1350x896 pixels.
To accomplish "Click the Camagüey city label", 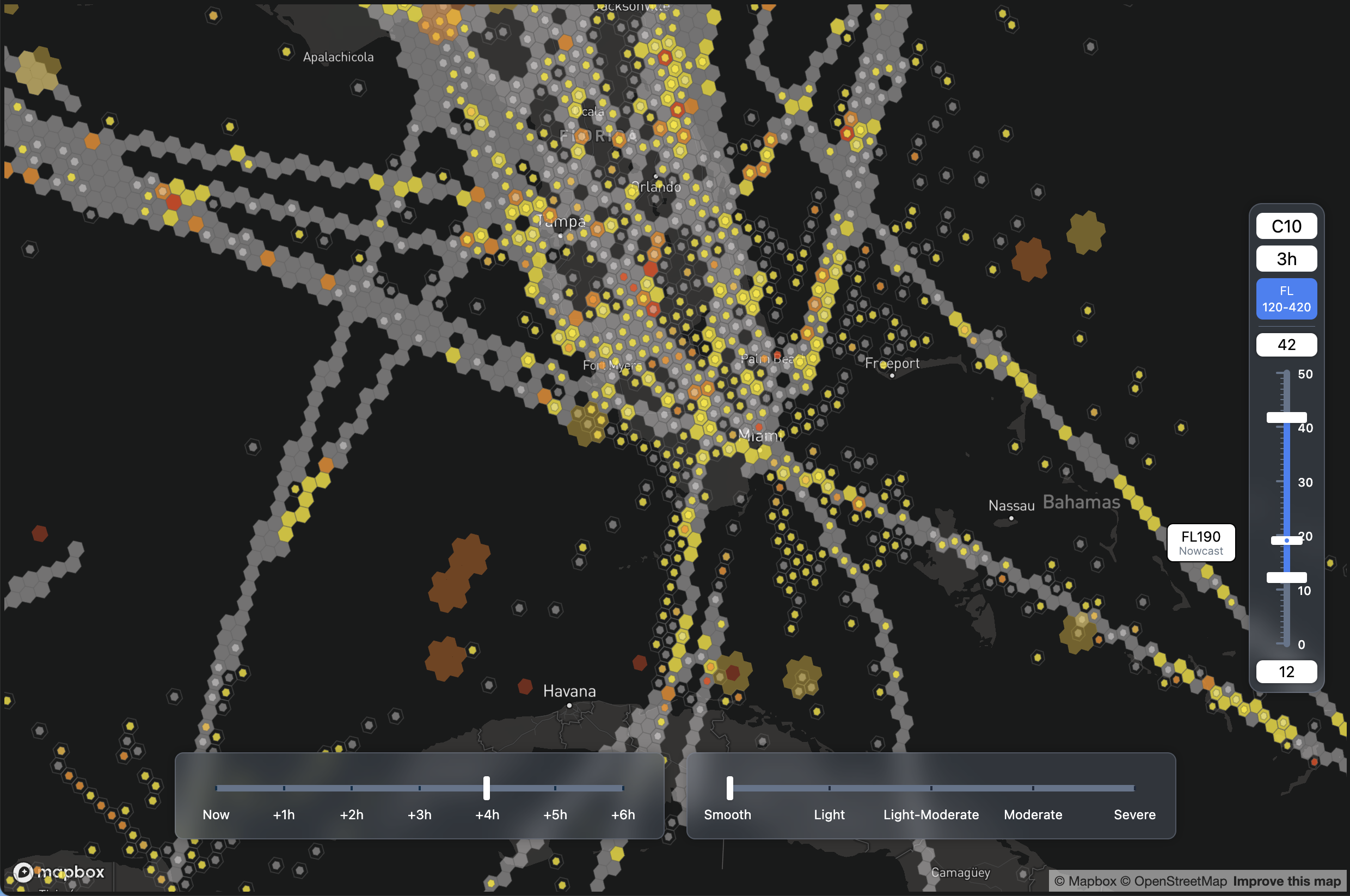I will (x=960, y=873).
